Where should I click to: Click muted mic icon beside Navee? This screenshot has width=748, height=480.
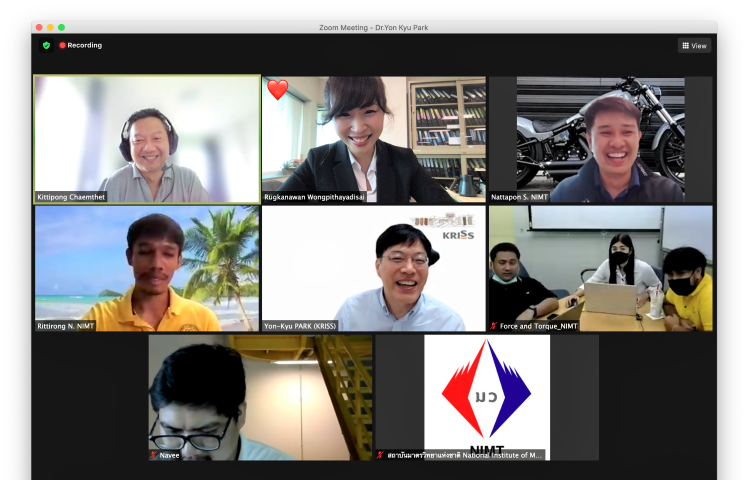tap(153, 455)
